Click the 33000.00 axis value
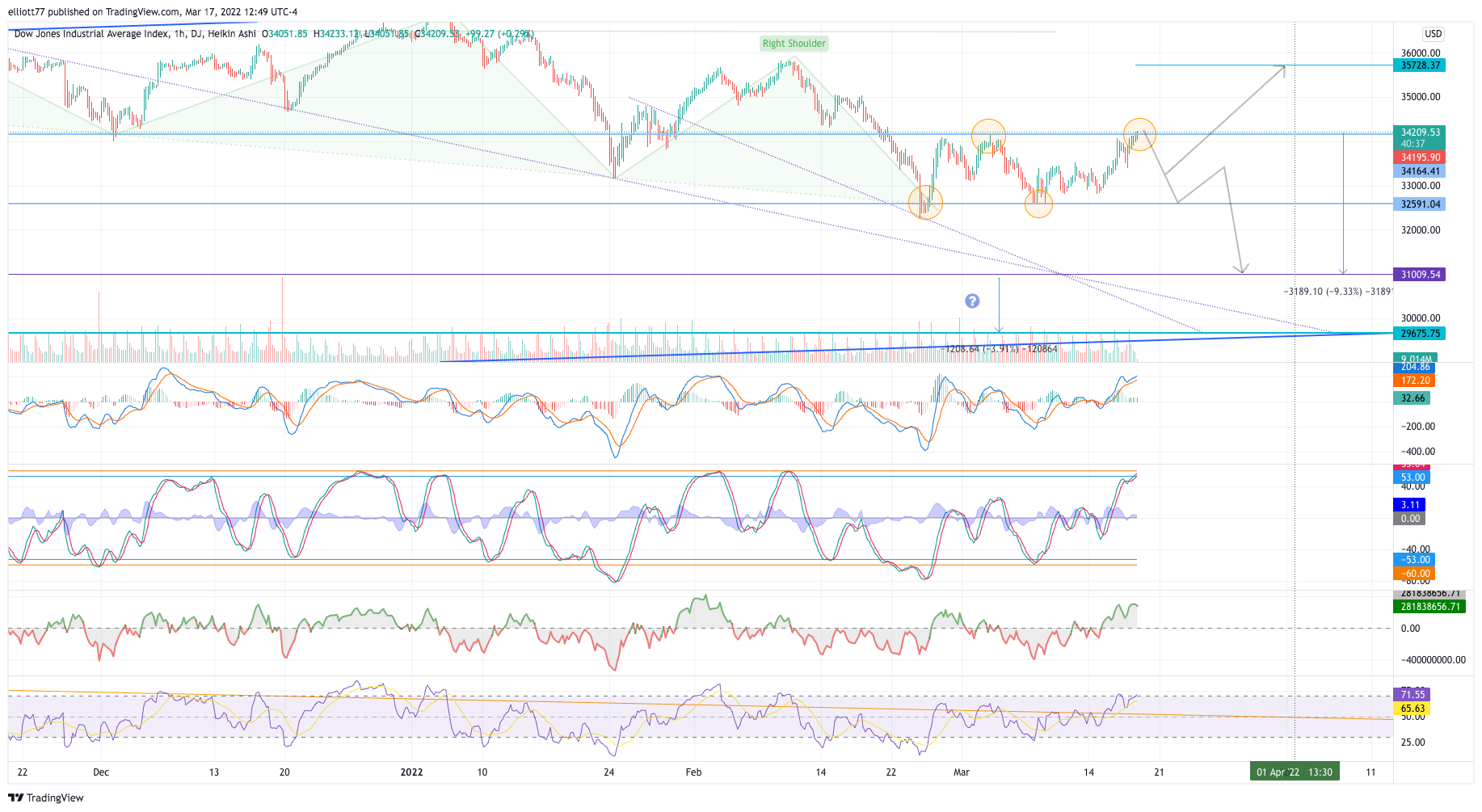The image size is (1482, 812). [1421, 186]
